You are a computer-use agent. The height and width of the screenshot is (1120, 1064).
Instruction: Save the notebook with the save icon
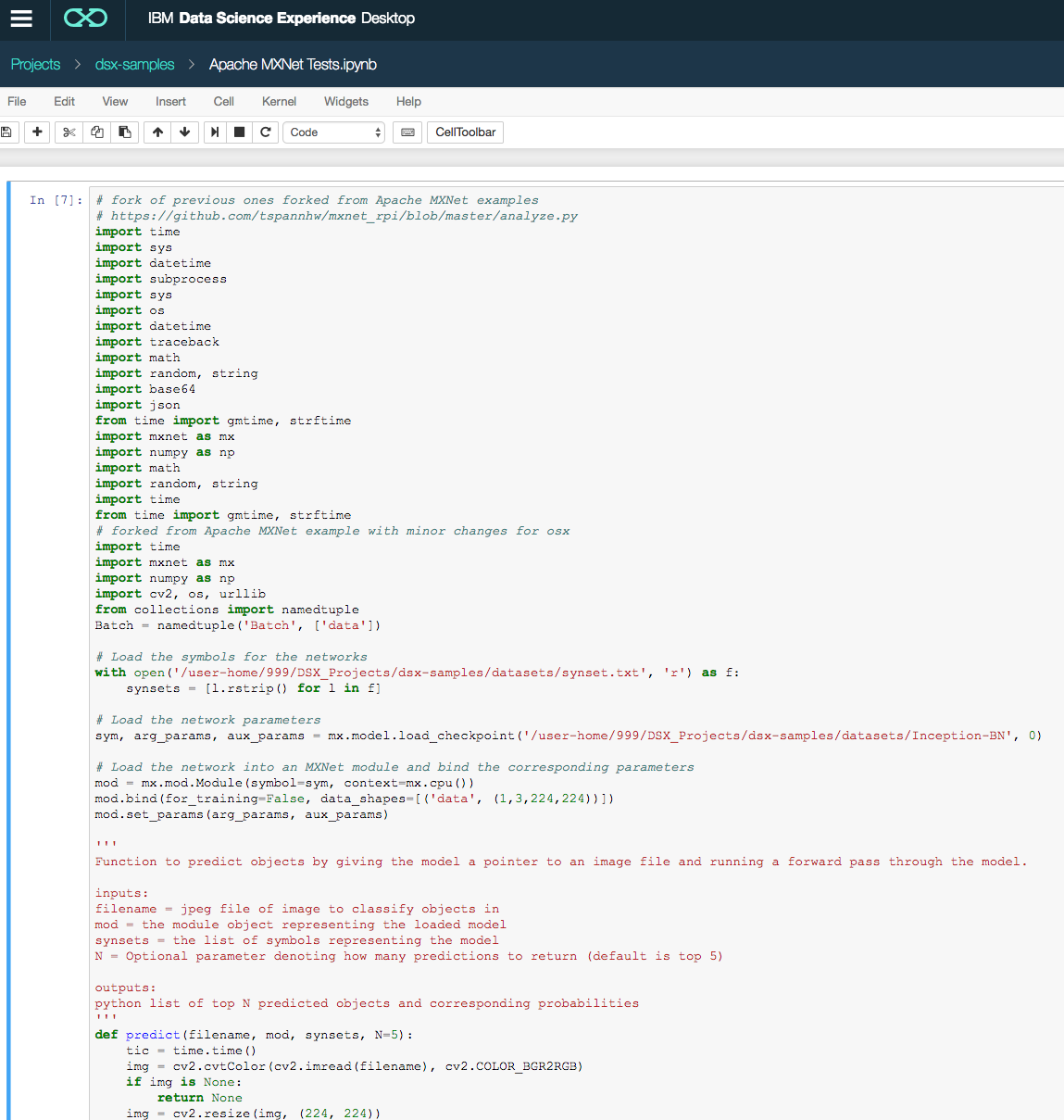(6, 132)
